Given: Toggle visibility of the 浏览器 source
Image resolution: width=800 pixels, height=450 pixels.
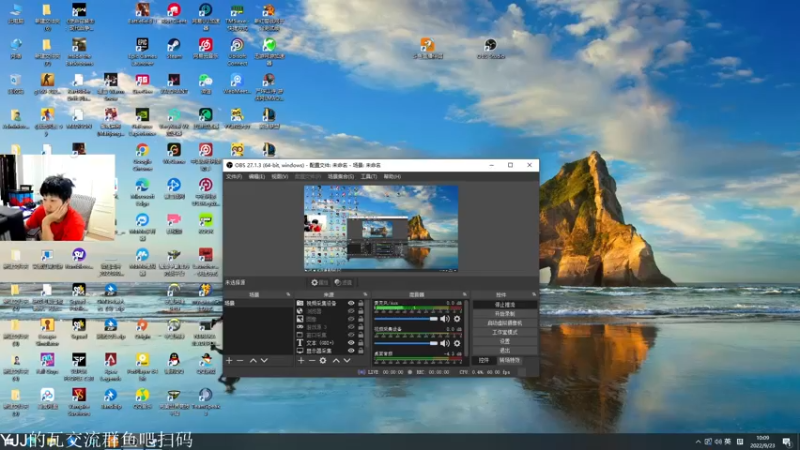Looking at the screenshot, I should [351, 311].
